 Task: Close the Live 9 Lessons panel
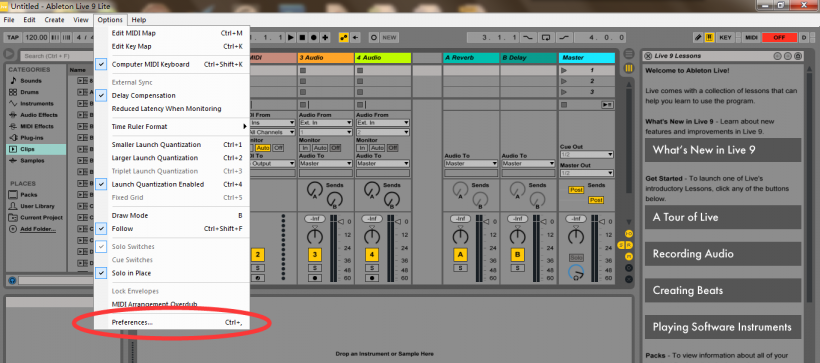[x=648, y=56]
